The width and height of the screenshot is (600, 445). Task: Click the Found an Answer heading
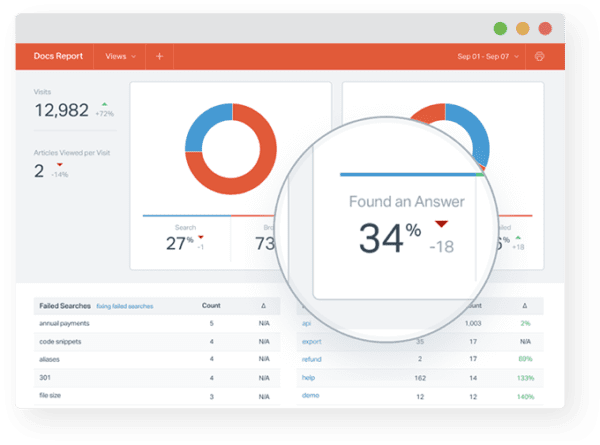[407, 202]
